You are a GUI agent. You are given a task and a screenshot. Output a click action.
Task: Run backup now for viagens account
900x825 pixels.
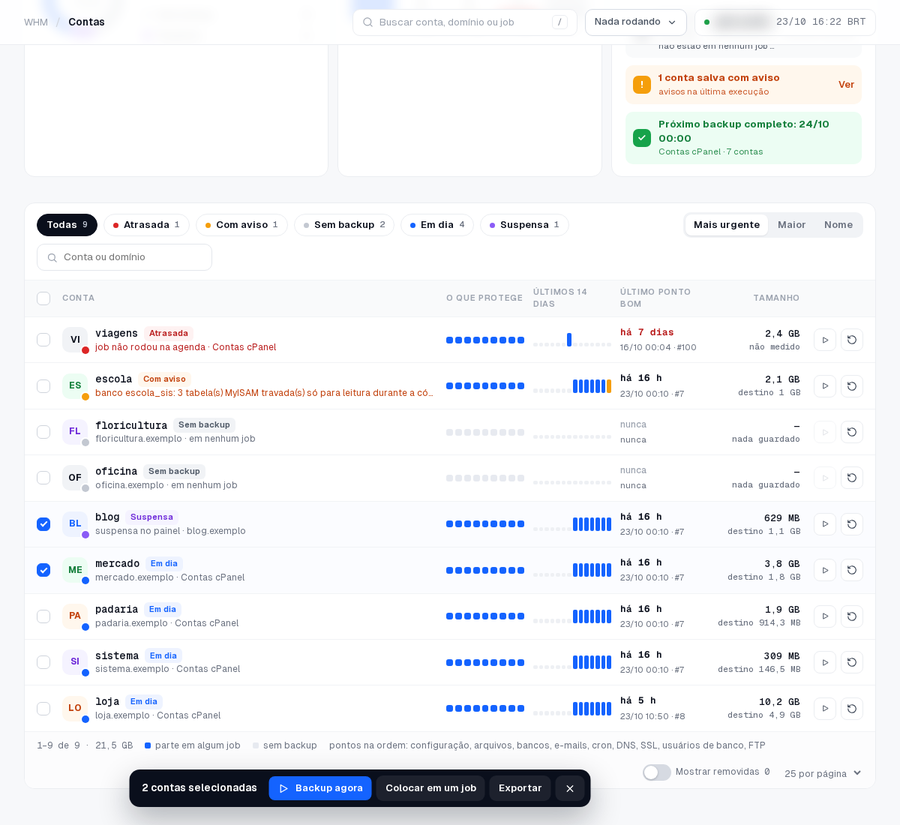tap(825, 340)
